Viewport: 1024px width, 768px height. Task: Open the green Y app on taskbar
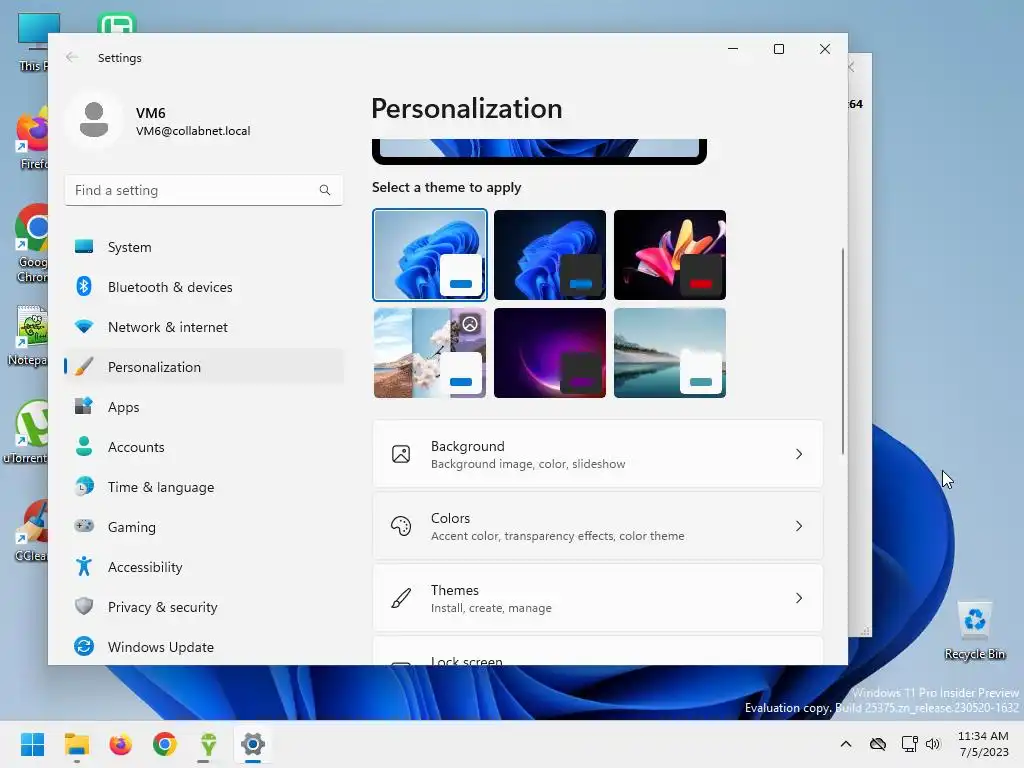point(208,744)
